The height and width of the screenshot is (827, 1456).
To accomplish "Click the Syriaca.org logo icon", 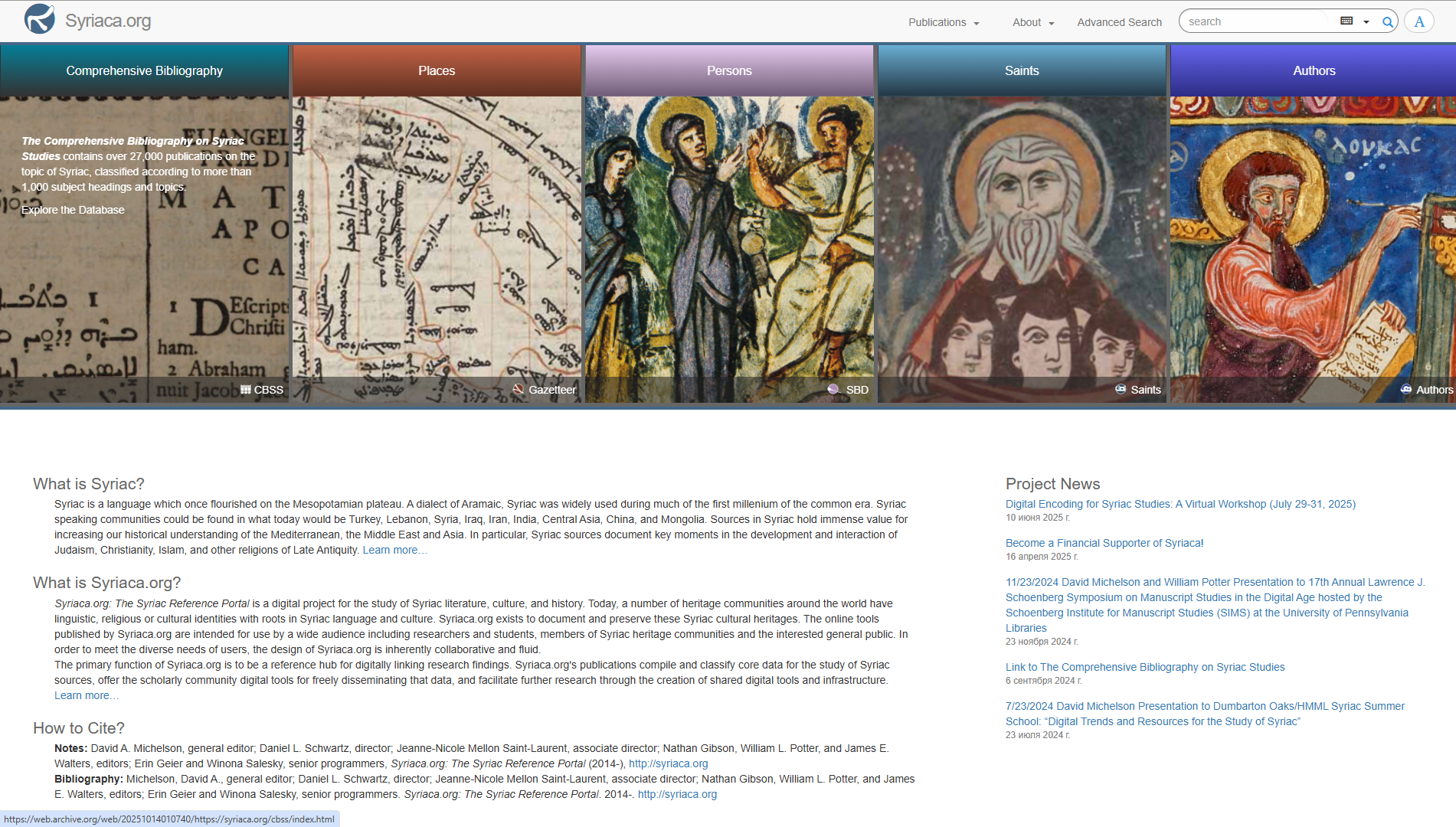I will [x=40, y=20].
